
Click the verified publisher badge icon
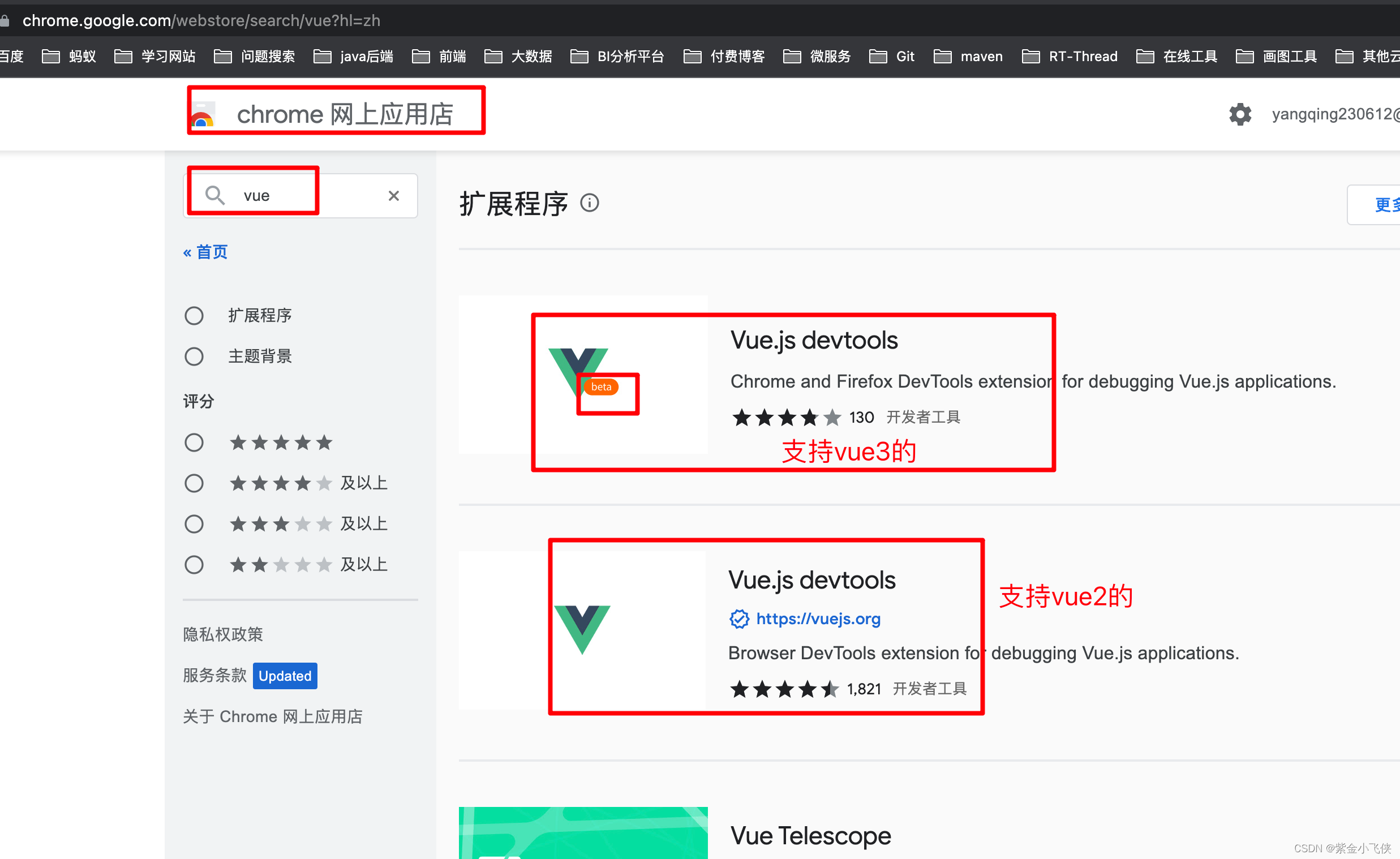click(738, 619)
